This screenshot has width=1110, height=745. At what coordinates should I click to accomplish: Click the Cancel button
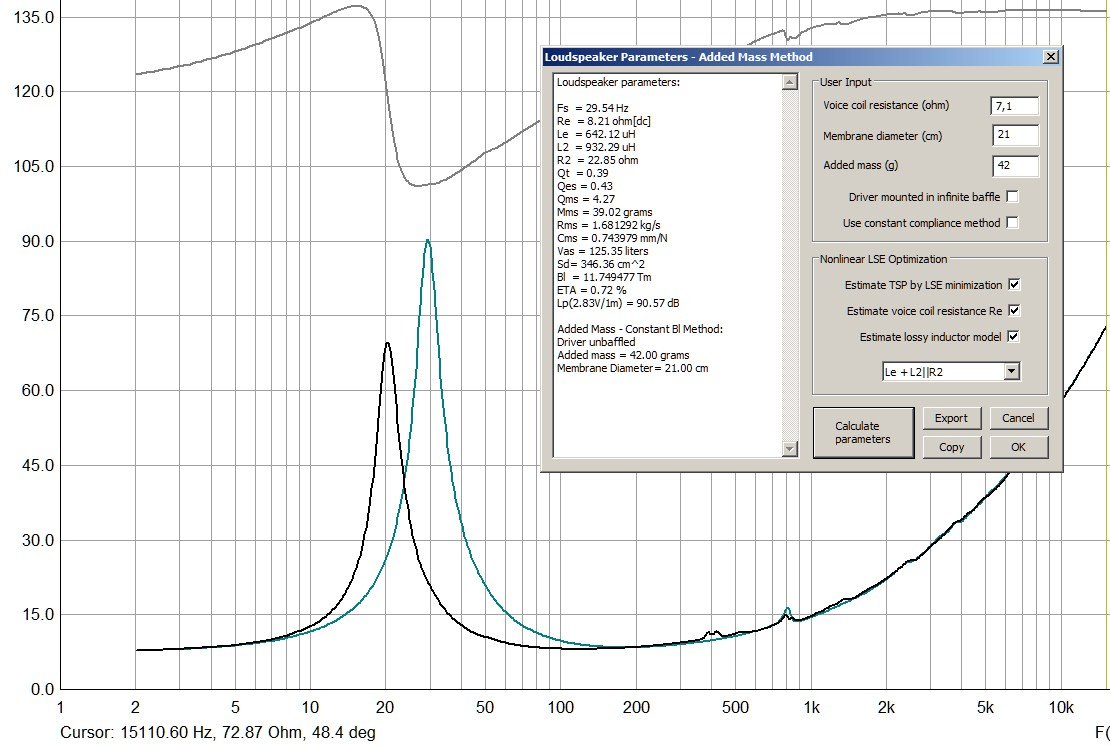click(x=1018, y=418)
